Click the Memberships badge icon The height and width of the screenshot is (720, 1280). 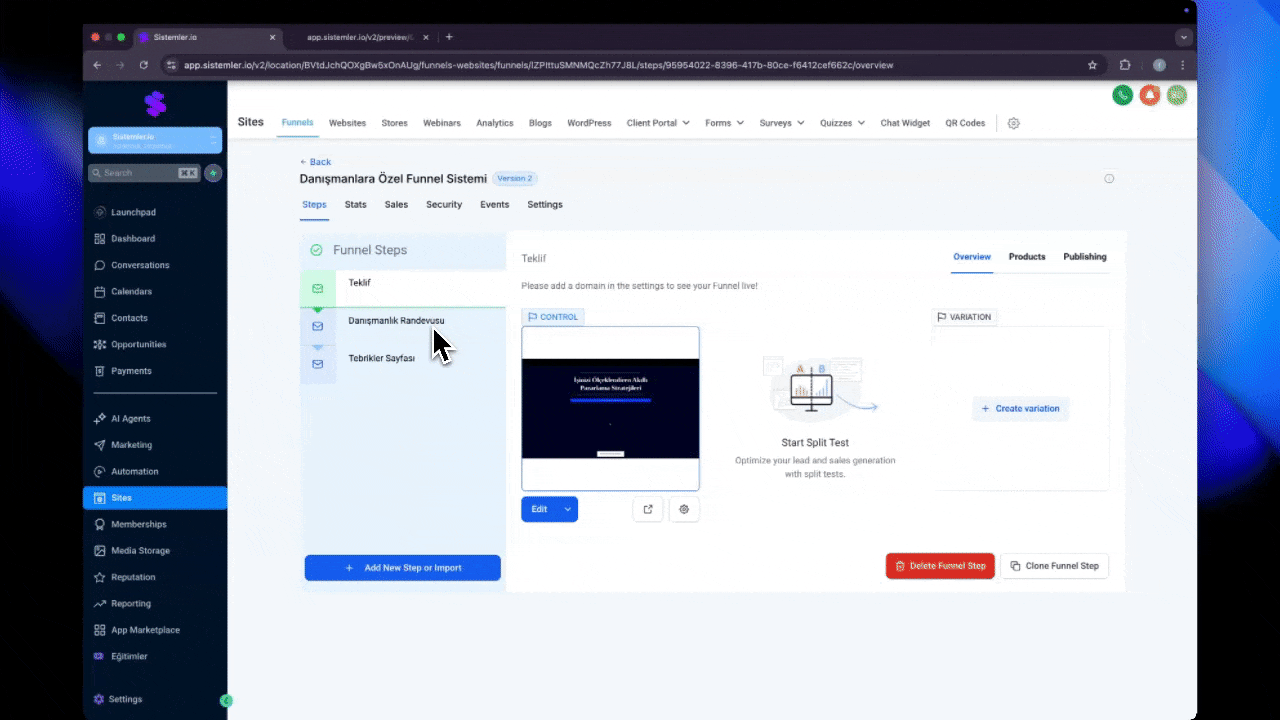click(100, 524)
